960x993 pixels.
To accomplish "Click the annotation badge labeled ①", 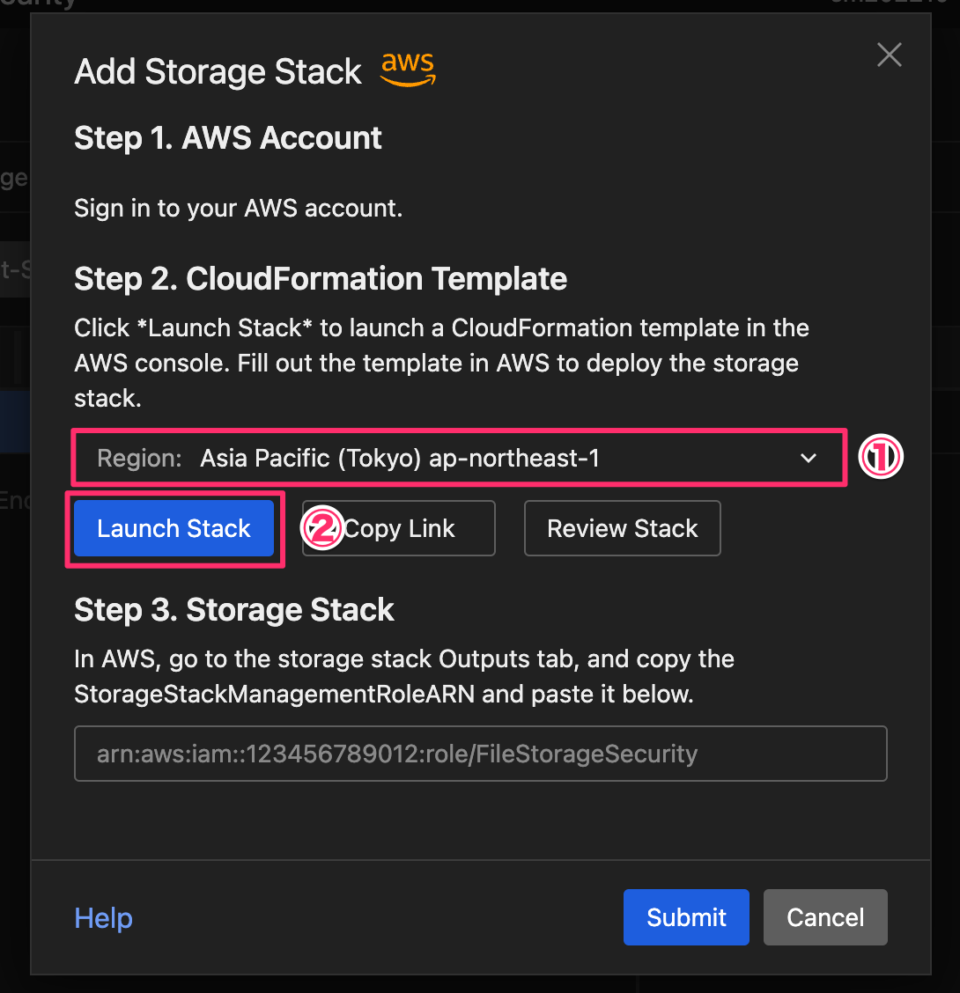I will 881,457.
